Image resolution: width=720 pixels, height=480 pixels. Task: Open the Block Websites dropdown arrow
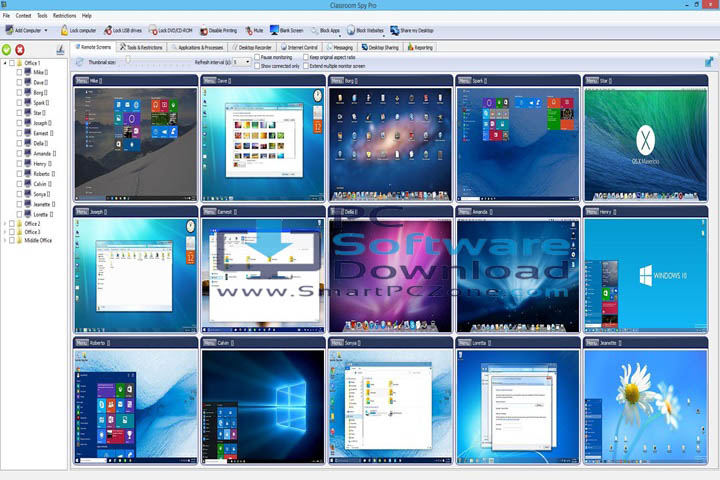coord(385,34)
